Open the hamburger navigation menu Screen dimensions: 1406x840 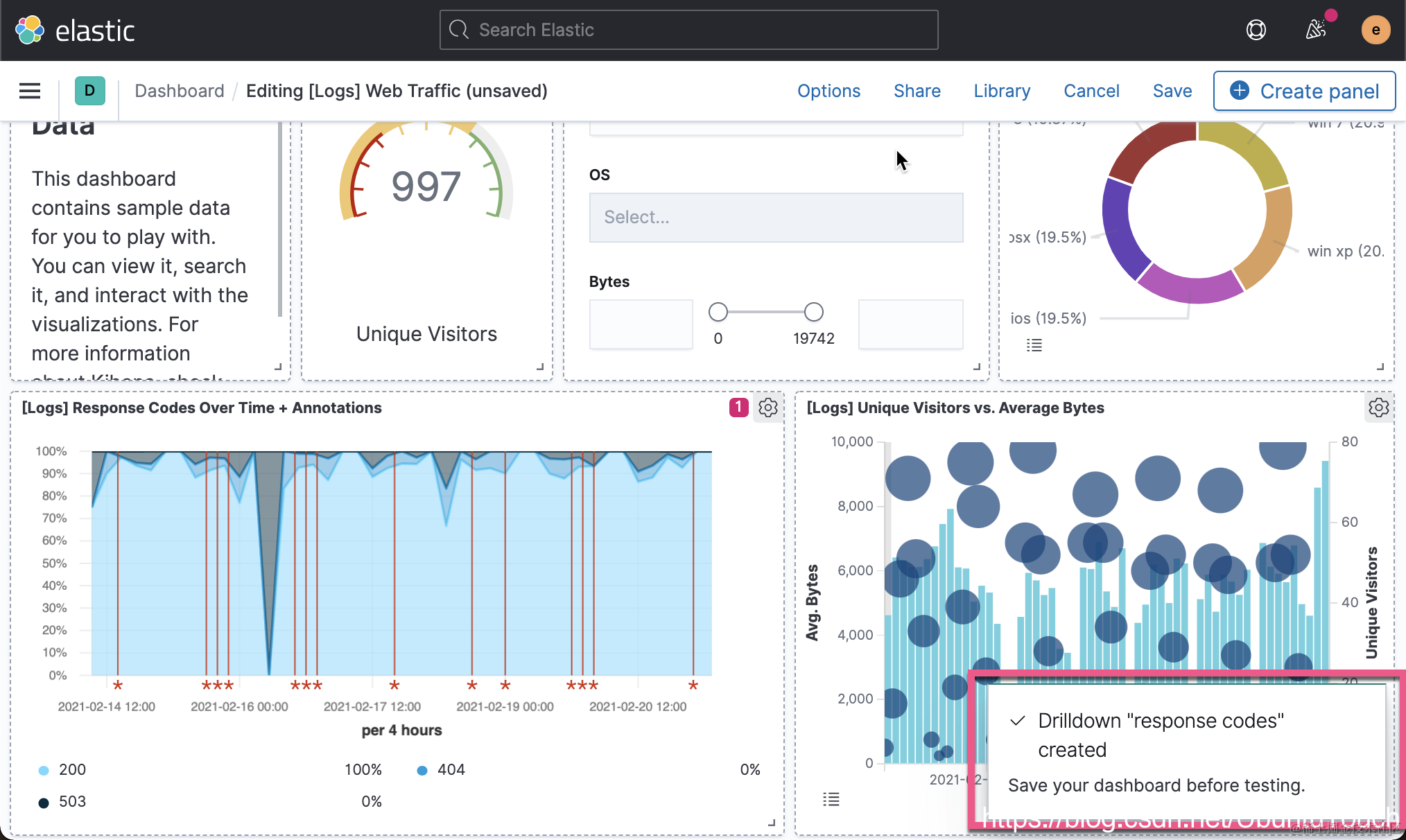tap(30, 91)
